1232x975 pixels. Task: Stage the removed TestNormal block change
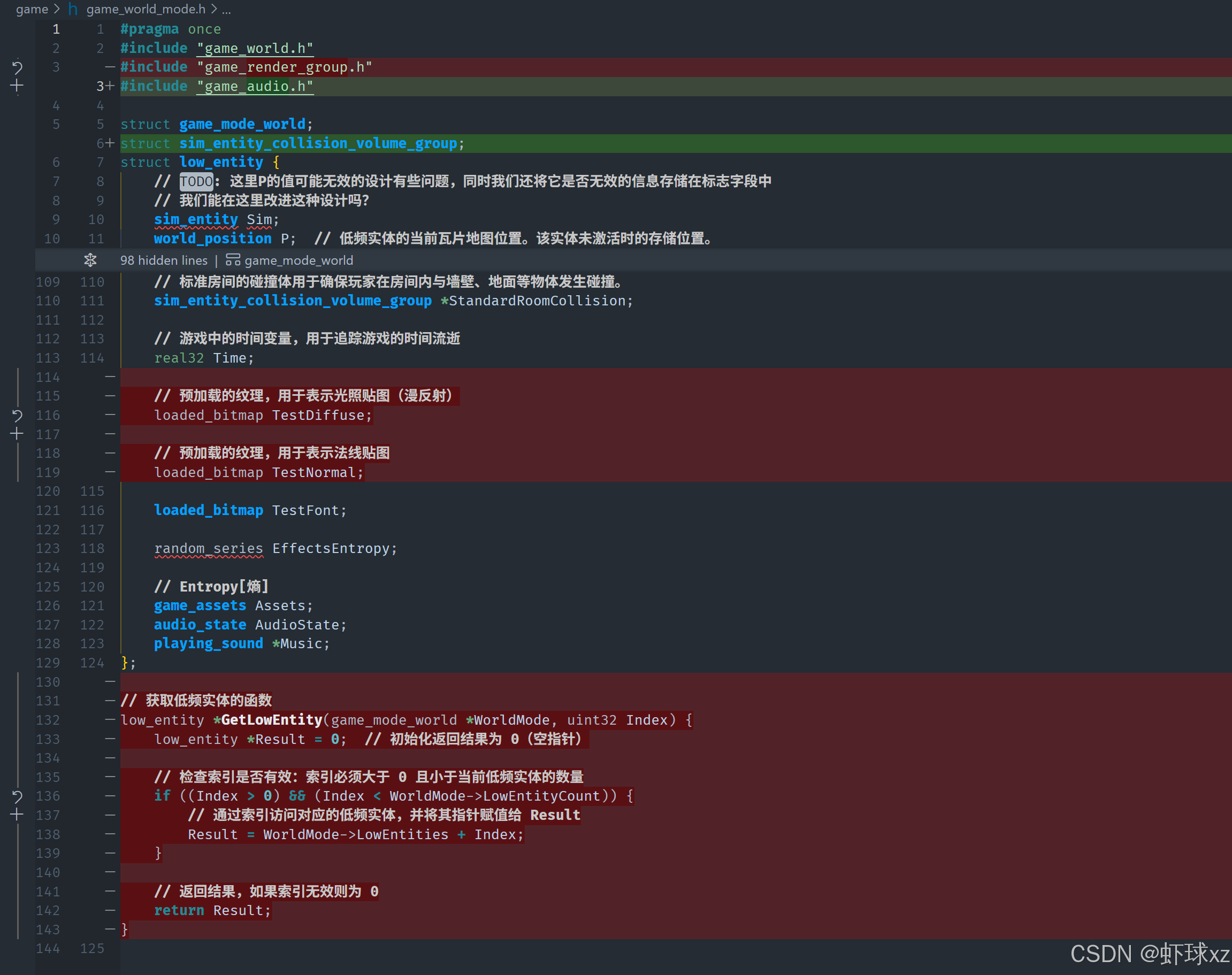[17, 434]
